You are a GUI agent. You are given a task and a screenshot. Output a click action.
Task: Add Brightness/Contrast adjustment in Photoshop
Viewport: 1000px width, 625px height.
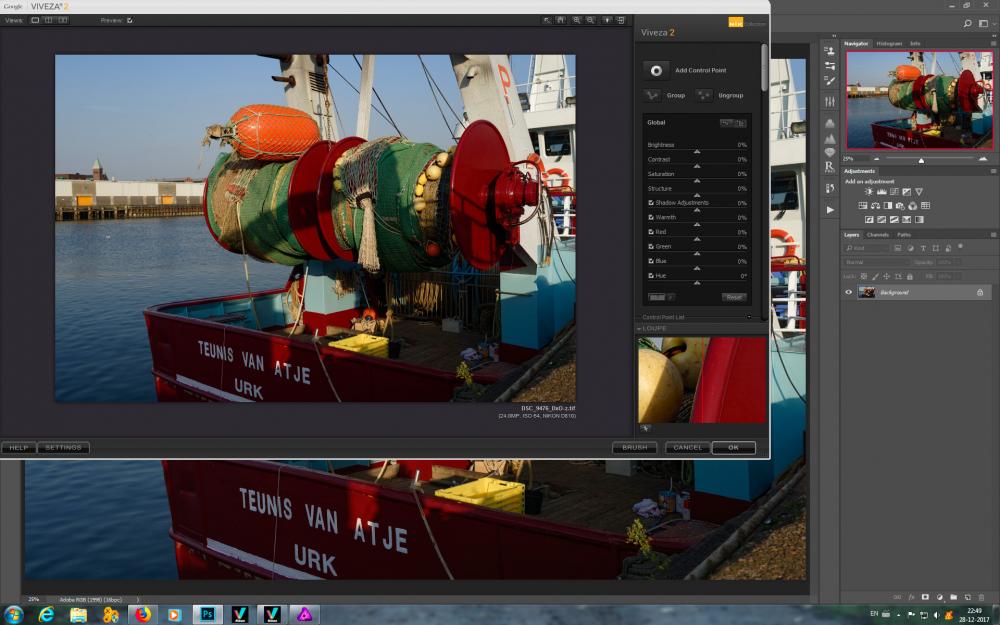tap(869, 191)
